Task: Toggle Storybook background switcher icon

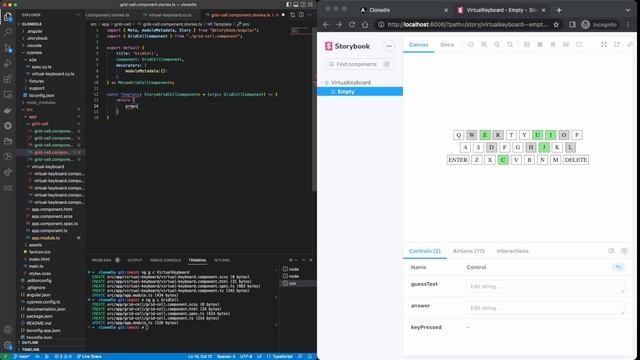Action: [x=527, y=44]
